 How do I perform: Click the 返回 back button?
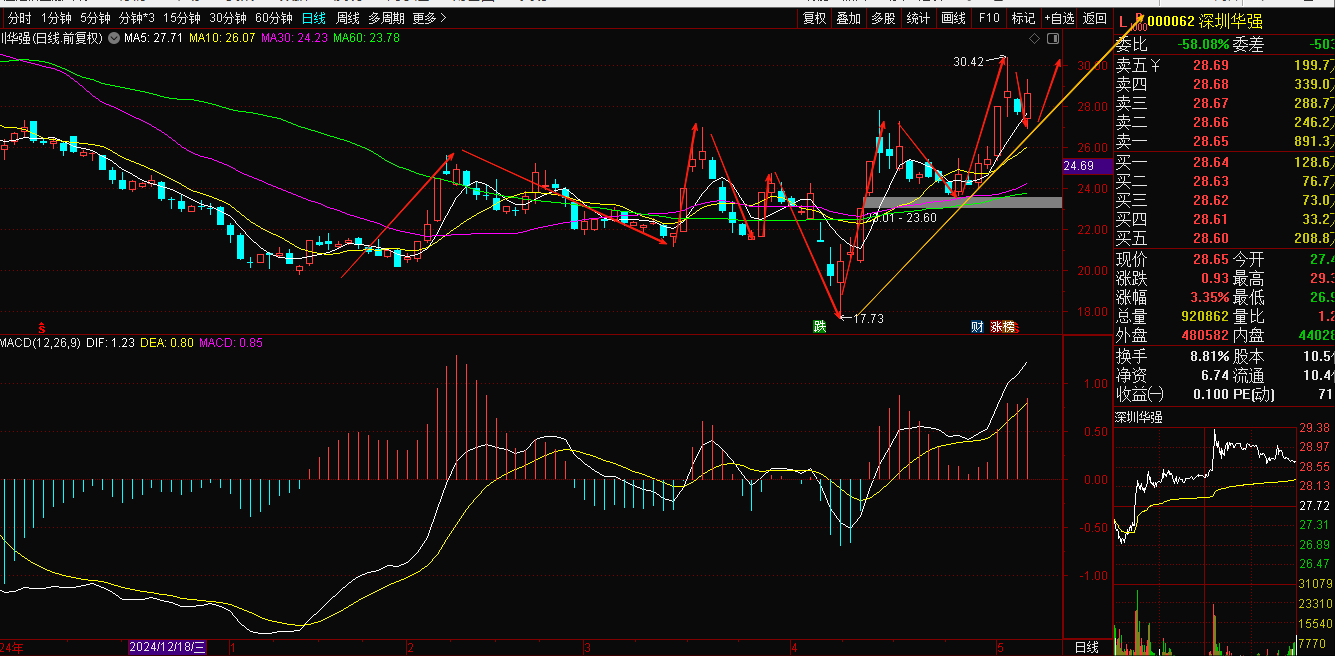click(x=1095, y=18)
